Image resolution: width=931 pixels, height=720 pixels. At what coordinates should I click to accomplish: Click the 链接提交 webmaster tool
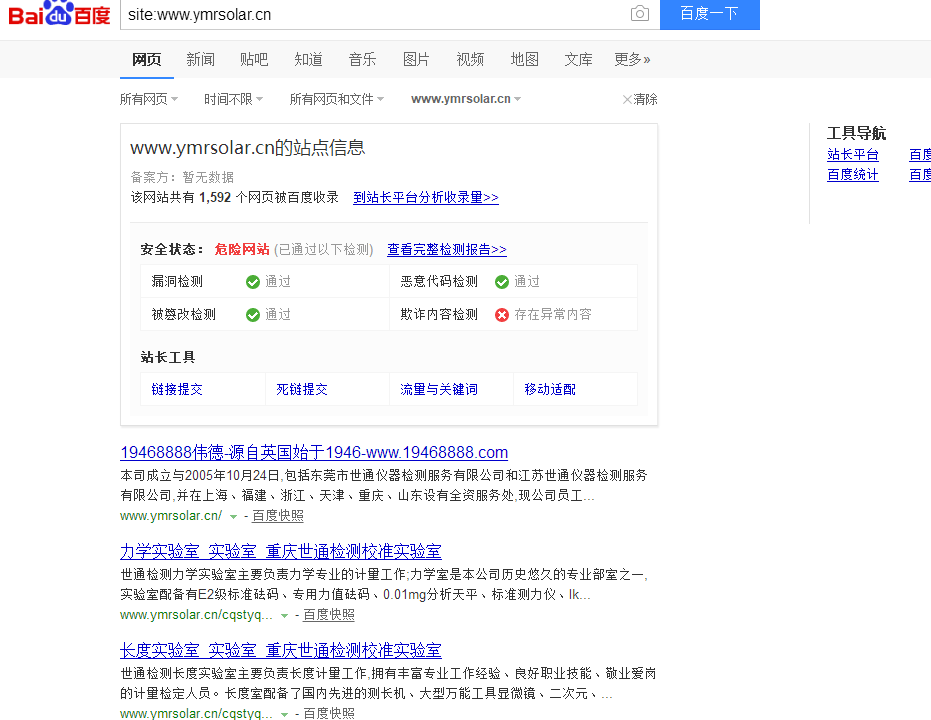(176, 387)
